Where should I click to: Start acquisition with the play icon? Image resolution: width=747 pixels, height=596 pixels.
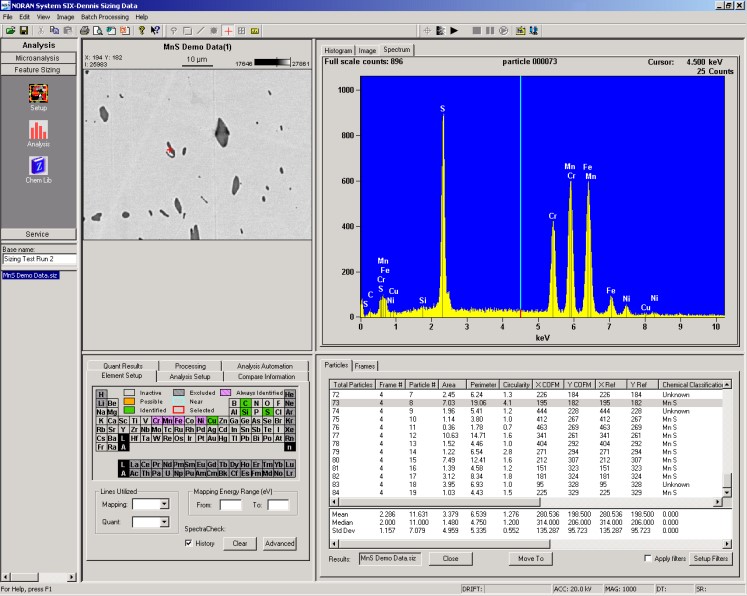pos(454,30)
